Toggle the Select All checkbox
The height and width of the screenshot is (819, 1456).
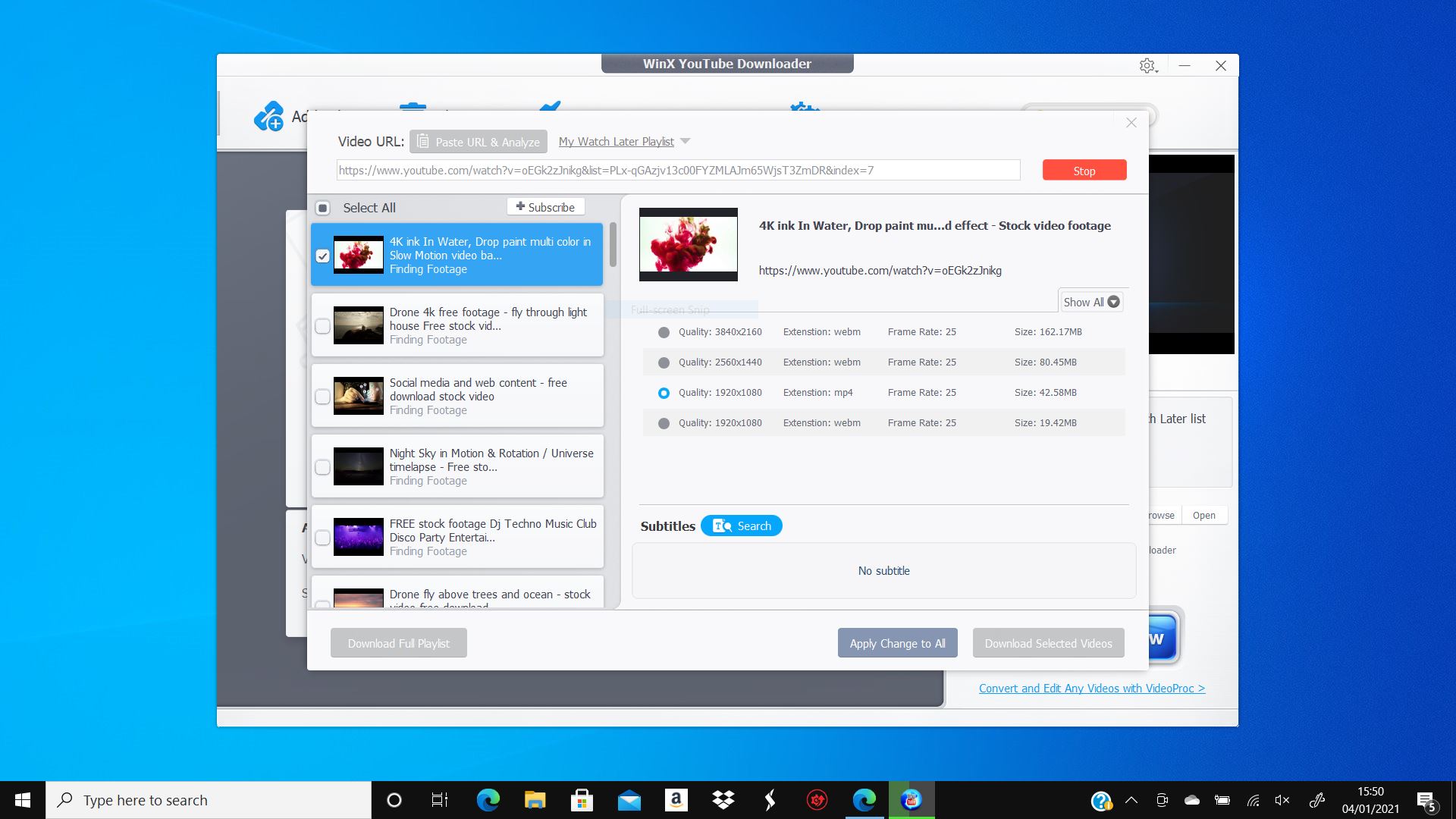click(323, 206)
